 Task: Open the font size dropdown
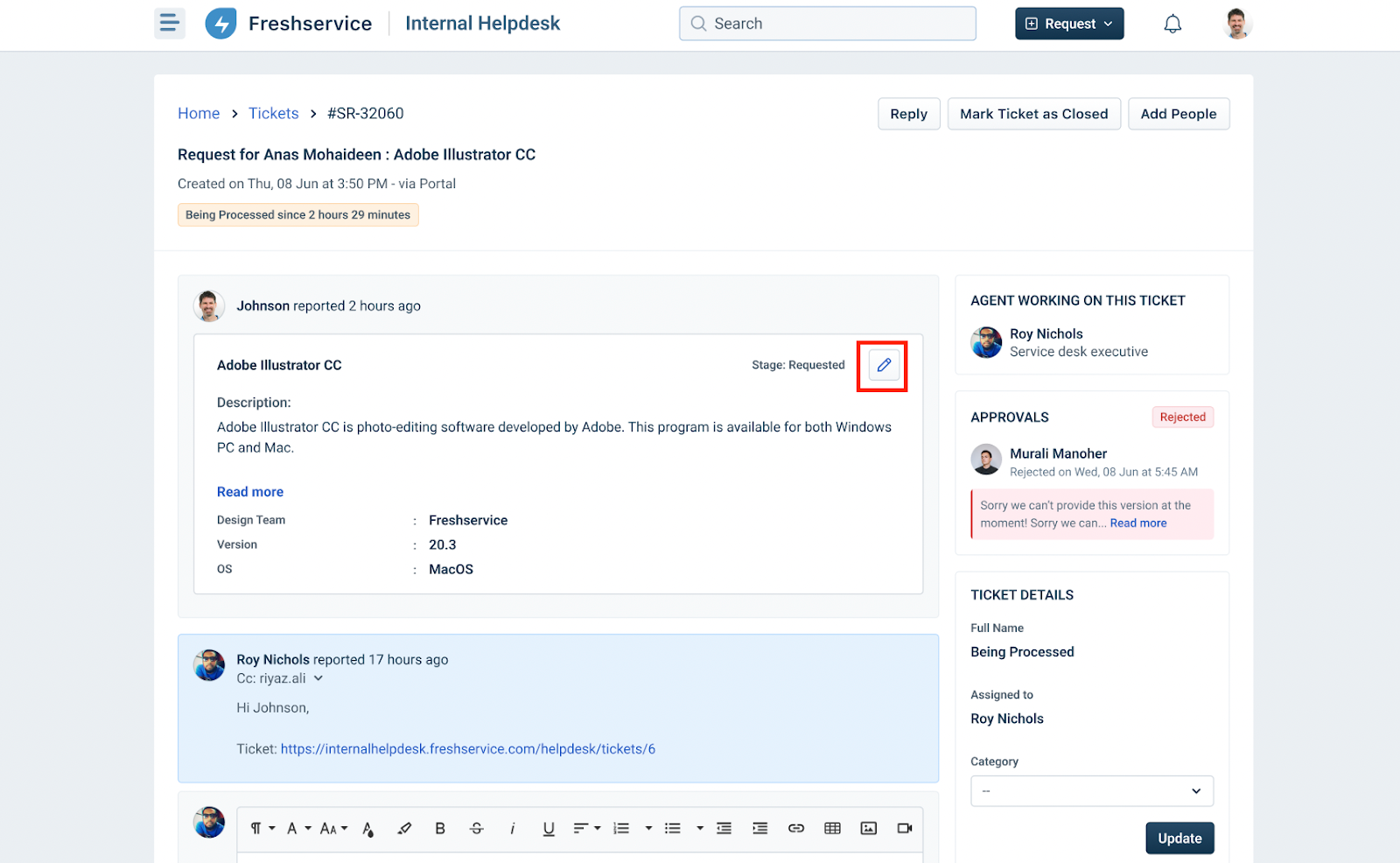pyautogui.click(x=334, y=828)
